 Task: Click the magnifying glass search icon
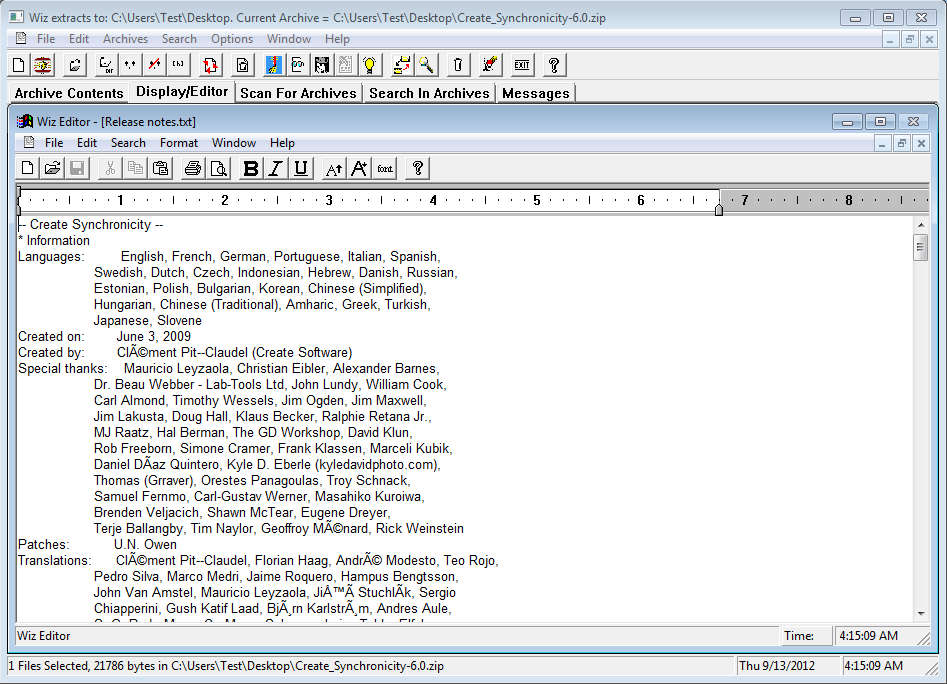point(426,65)
